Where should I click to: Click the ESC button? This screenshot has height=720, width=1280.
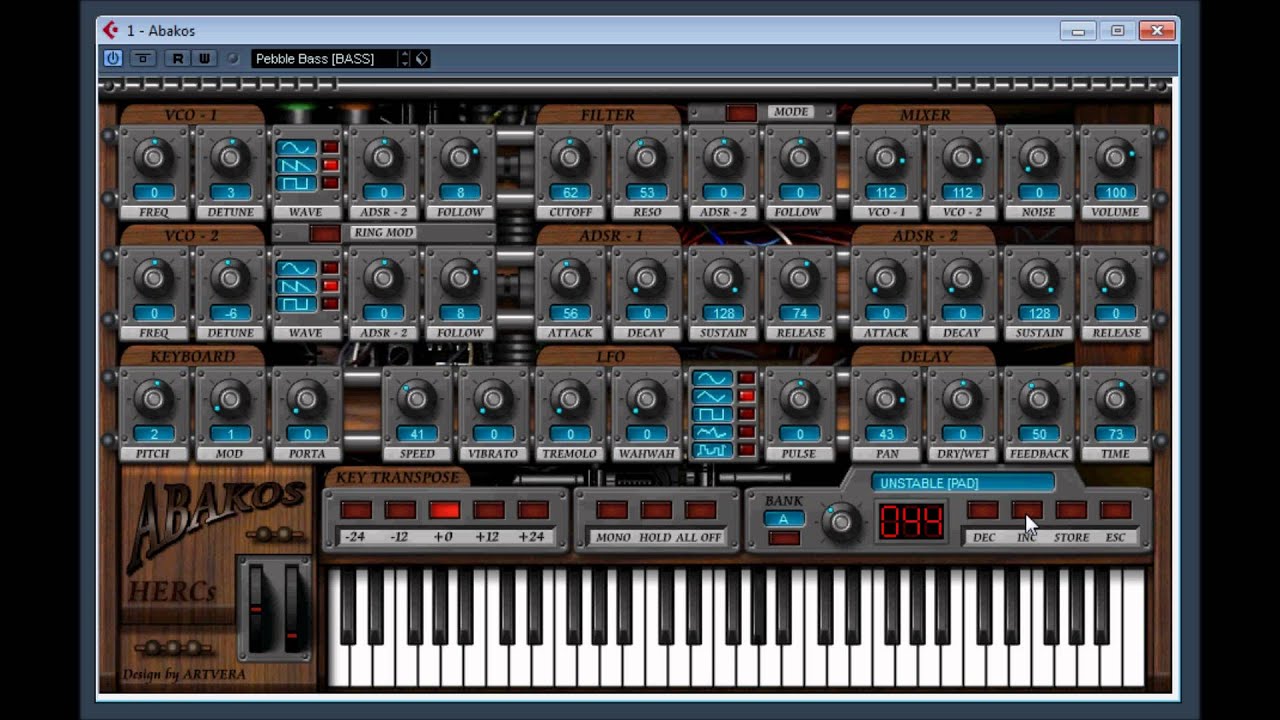pos(1115,510)
